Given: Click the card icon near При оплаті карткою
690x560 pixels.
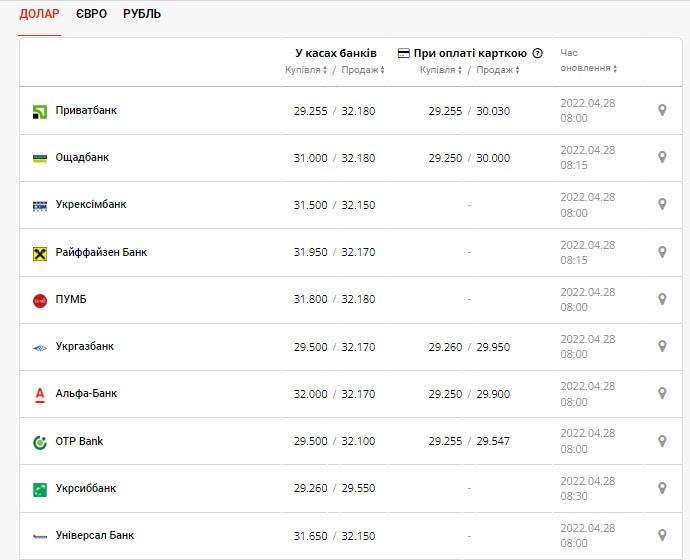Looking at the screenshot, I should pyautogui.click(x=404, y=53).
